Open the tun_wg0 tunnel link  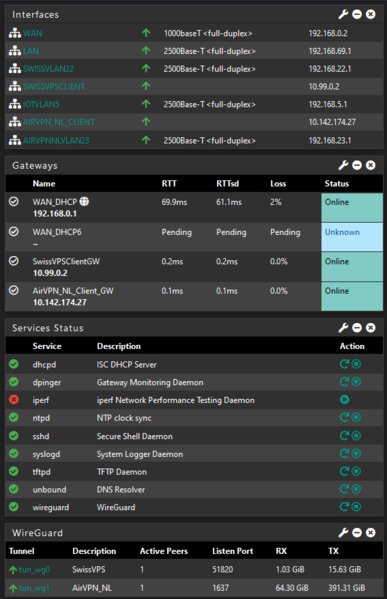click(34, 570)
